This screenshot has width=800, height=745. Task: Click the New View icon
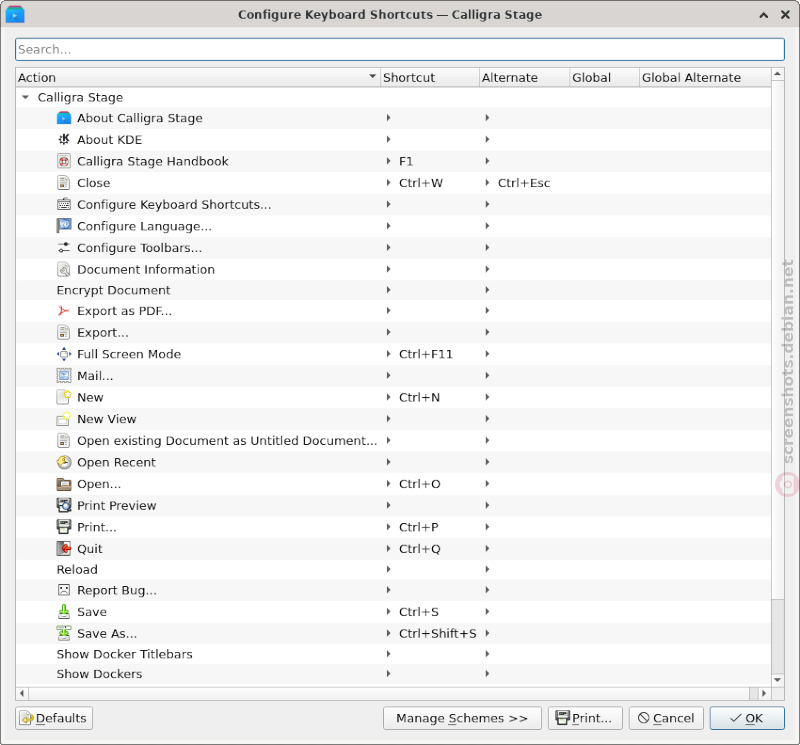tap(64, 419)
